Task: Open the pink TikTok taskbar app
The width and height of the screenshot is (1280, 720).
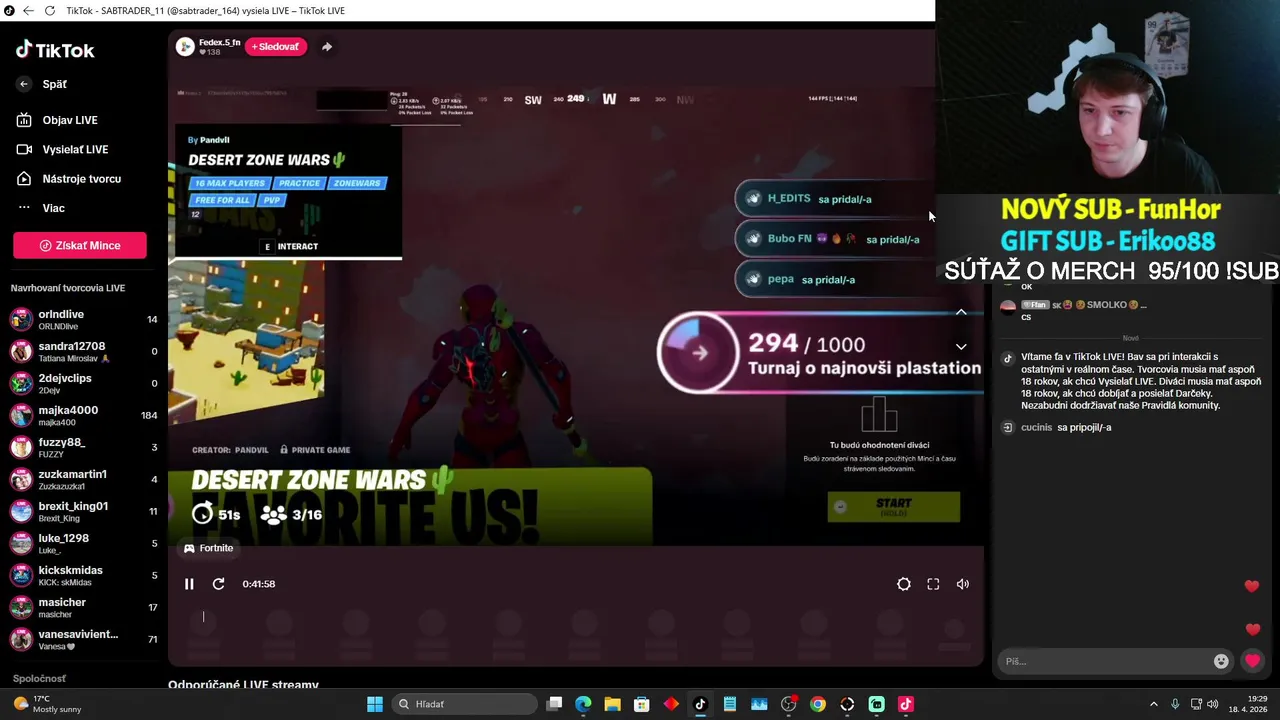Action: (x=906, y=704)
